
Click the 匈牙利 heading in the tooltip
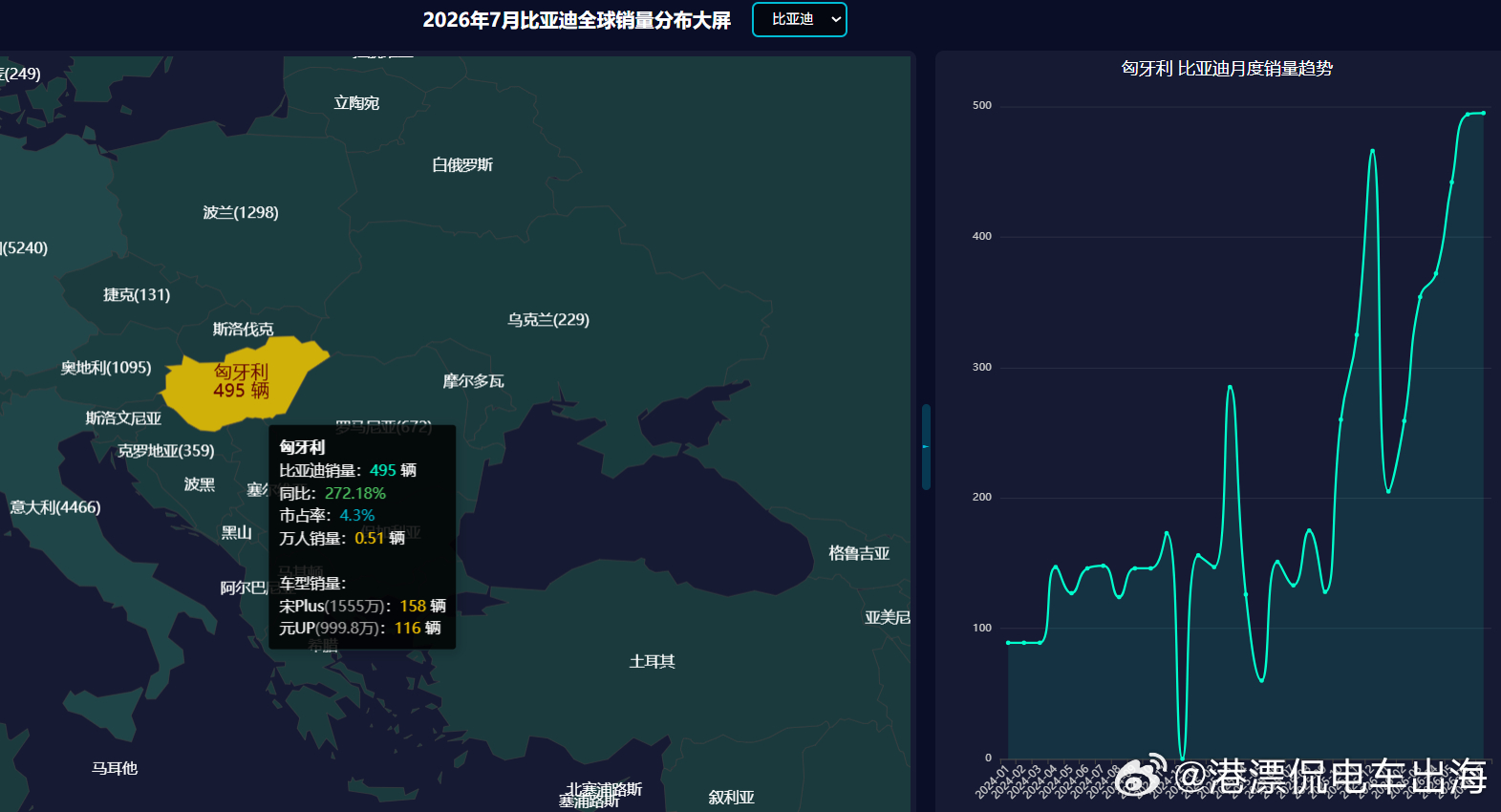pyautogui.click(x=302, y=447)
